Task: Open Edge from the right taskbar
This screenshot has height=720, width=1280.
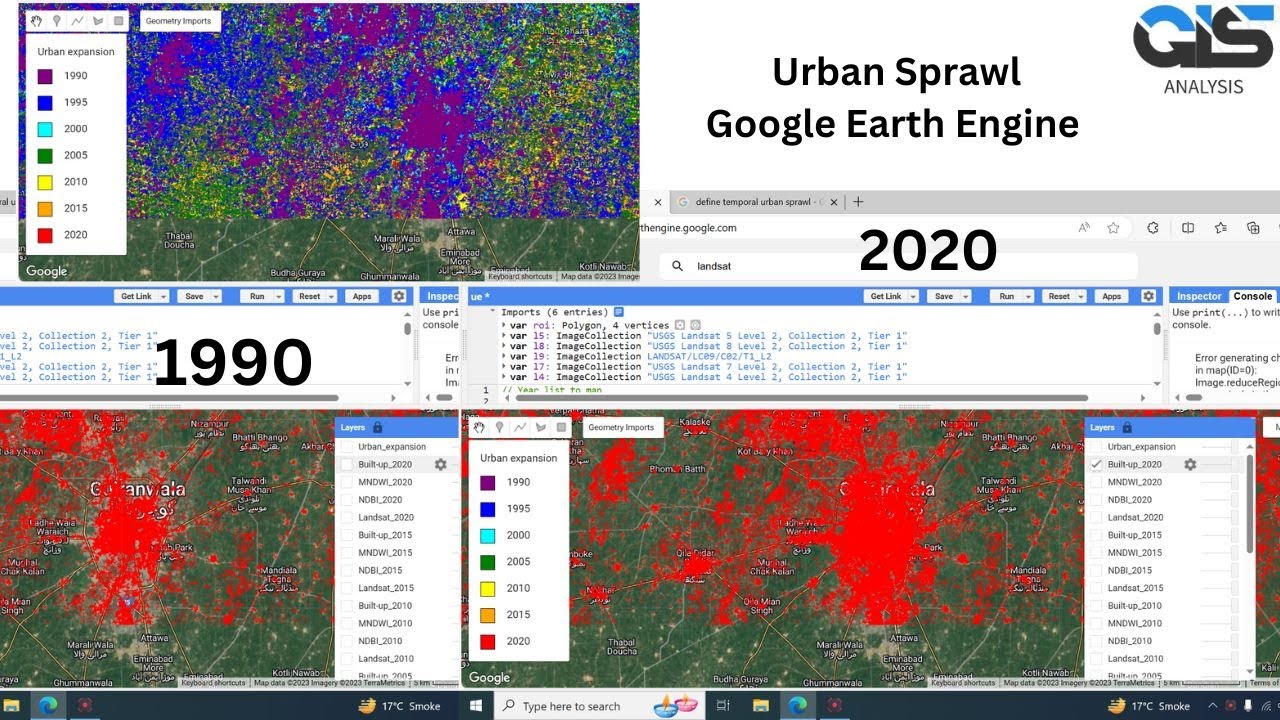Action: (797, 705)
